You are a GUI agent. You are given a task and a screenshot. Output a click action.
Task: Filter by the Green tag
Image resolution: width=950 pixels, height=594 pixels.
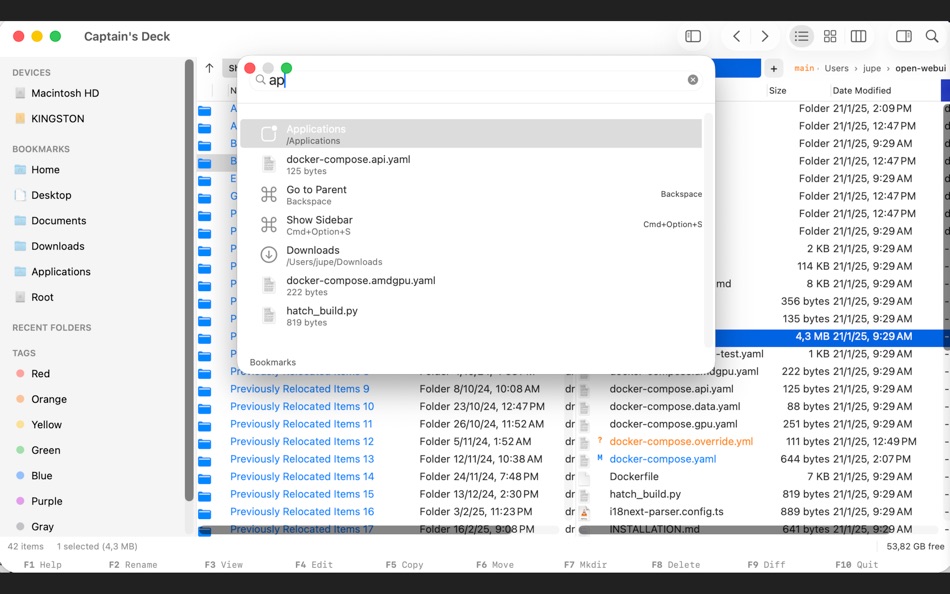click(x=45, y=450)
